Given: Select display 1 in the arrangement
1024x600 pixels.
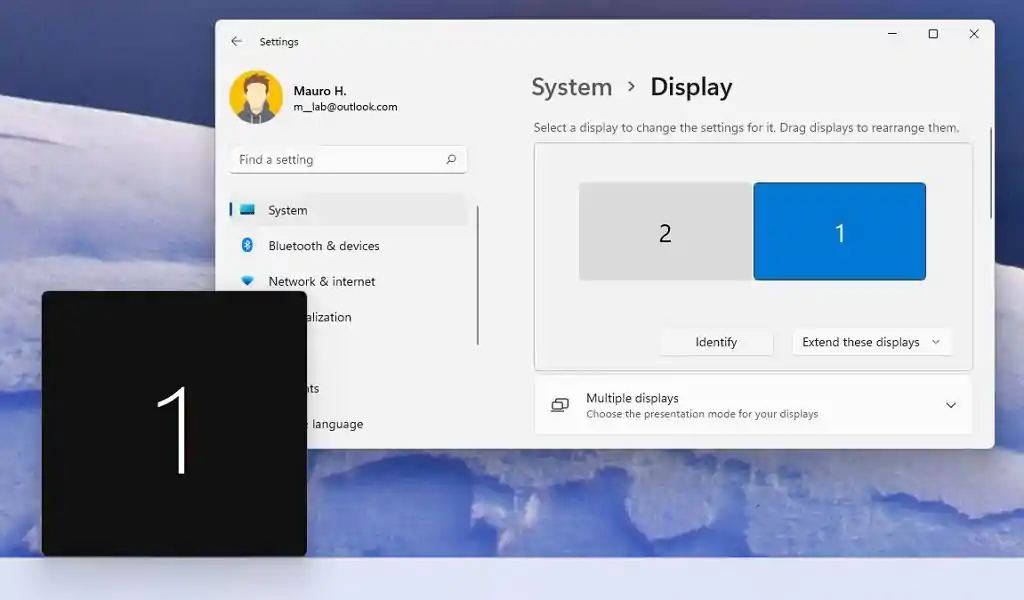Looking at the screenshot, I should coord(839,232).
